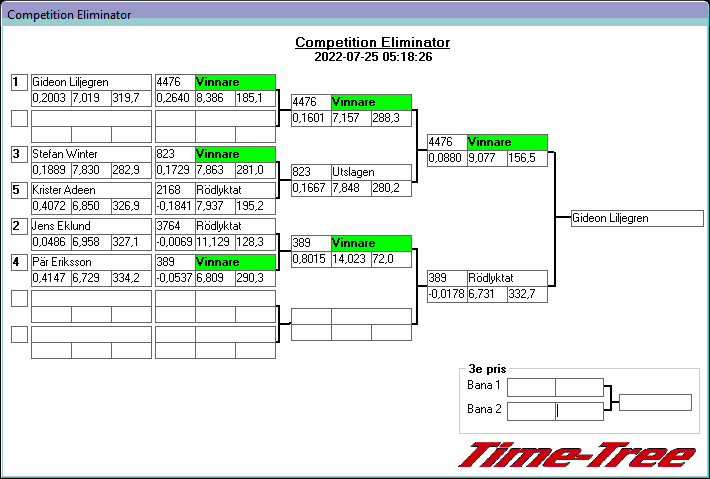
Task: Click the Krister Adeen name field
Action: tap(91, 190)
